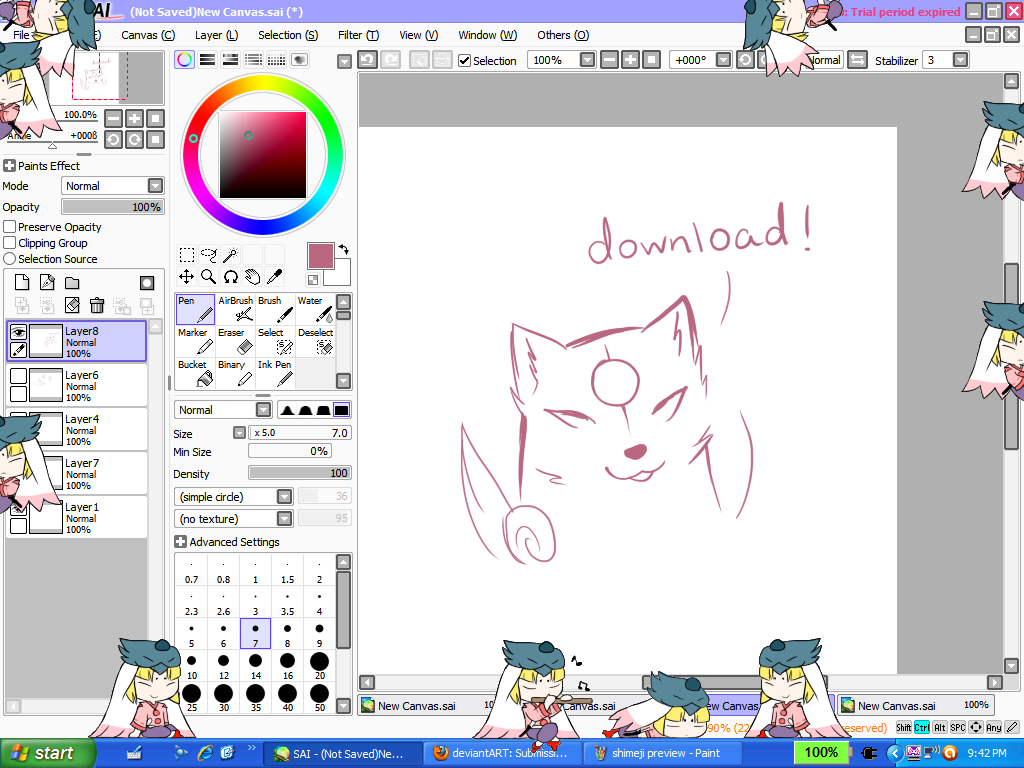
Task: Choose the rectangular selection tool
Action: coord(187,255)
